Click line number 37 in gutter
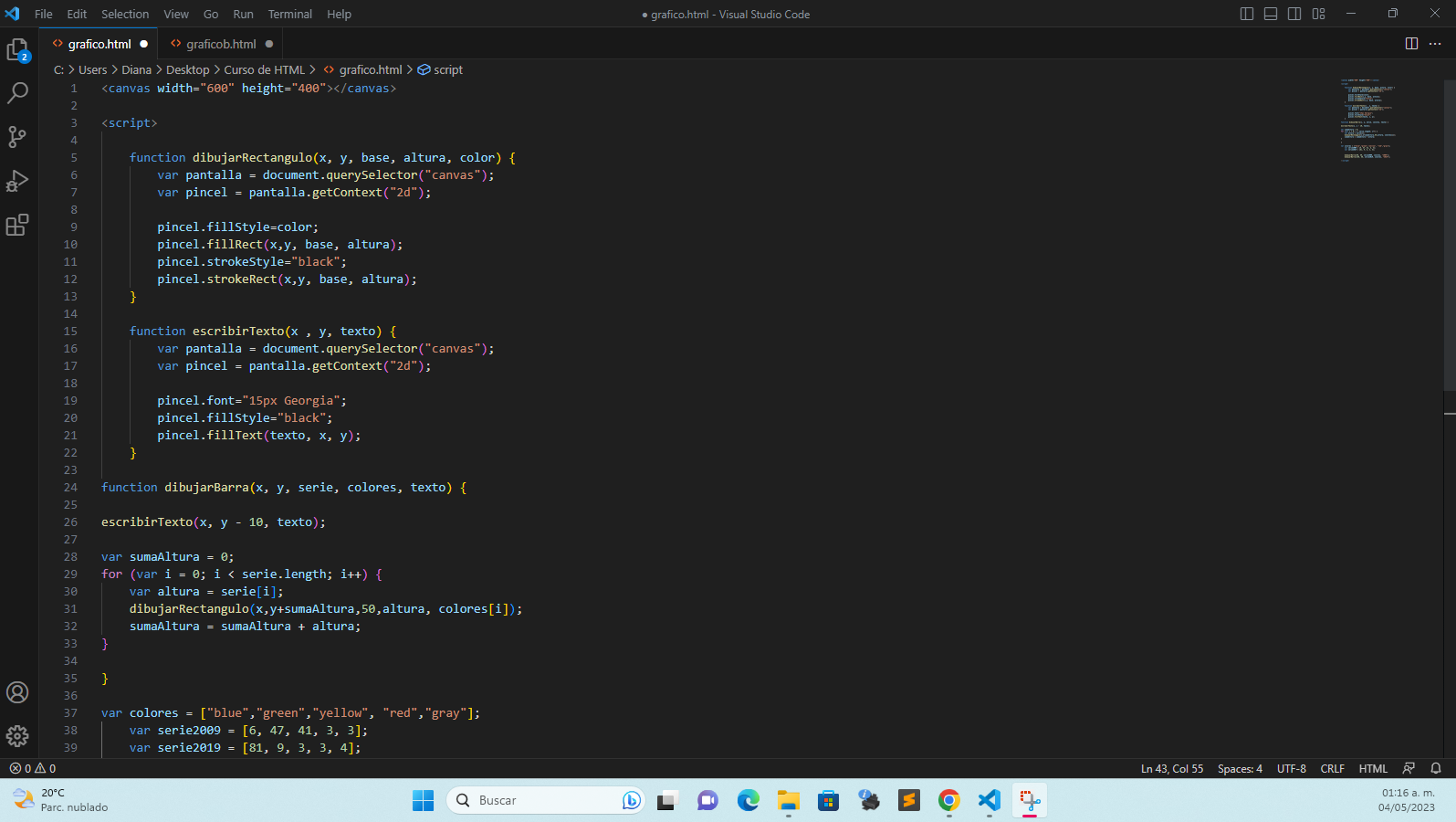The image size is (1456, 822). 70,712
